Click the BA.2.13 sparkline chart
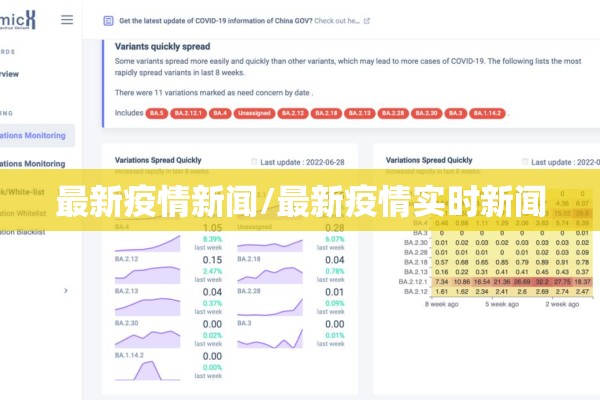Viewport: 600px width, 400px height. (148, 307)
